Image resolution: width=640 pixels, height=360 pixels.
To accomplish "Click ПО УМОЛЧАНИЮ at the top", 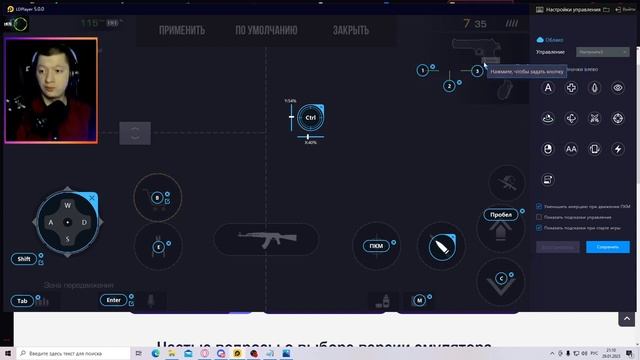I will (x=266, y=30).
